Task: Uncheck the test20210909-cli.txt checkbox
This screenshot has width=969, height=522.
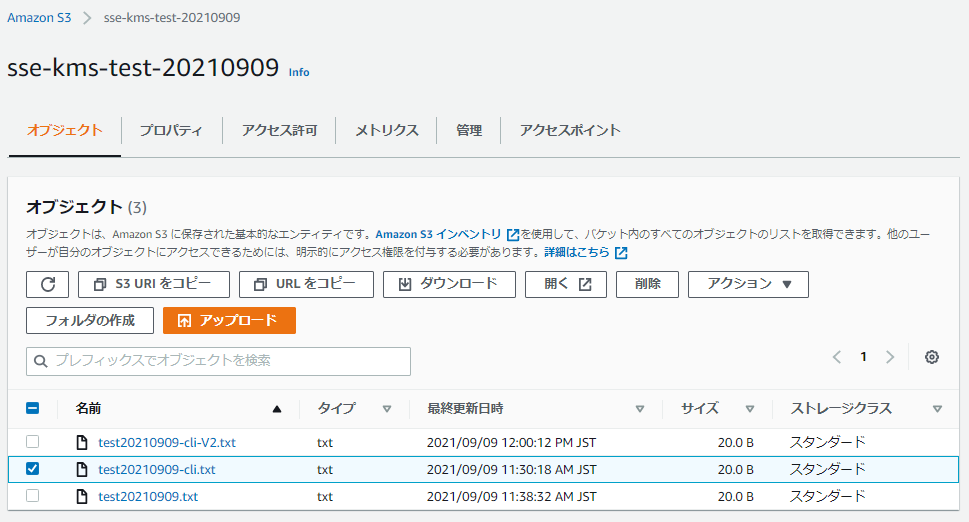Action: pyautogui.click(x=33, y=469)
